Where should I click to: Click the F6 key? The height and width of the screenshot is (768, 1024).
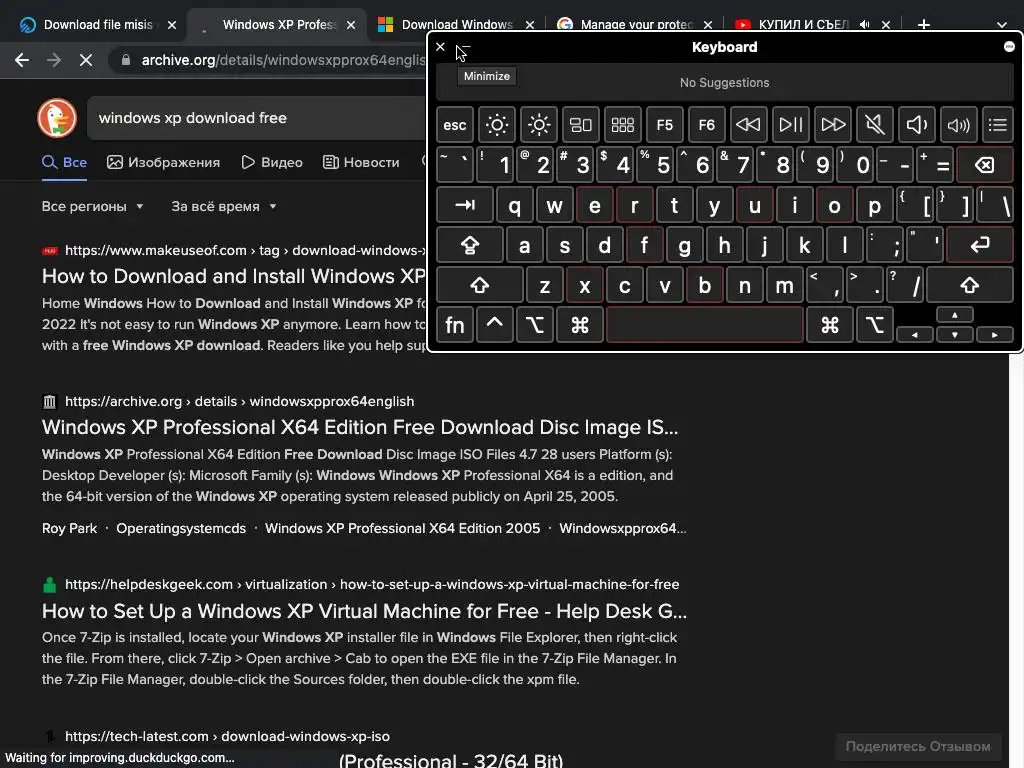[x=706, y=124]
